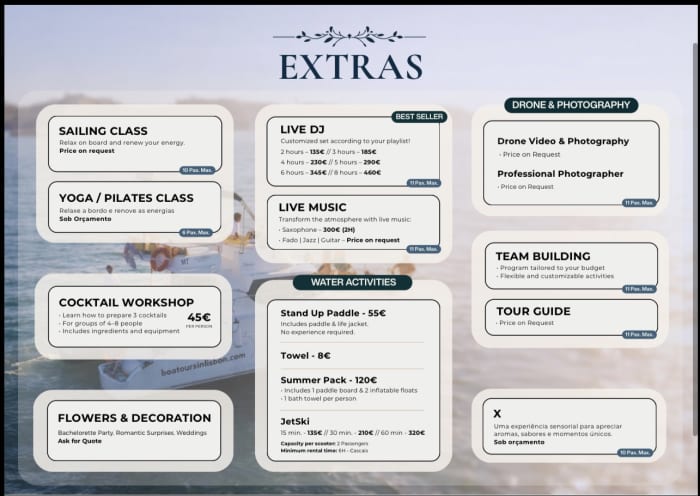Click the '4 hours – 230€' DJ price line

(x=330, y=162)
